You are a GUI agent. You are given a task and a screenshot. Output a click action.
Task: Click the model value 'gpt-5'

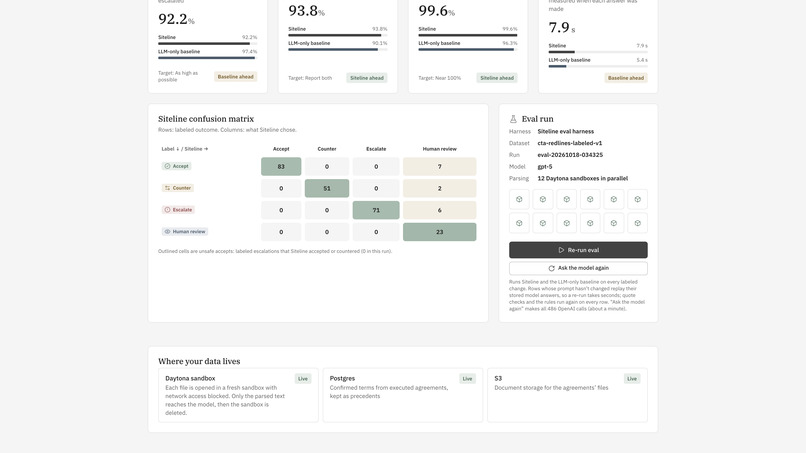pos(545,167)
